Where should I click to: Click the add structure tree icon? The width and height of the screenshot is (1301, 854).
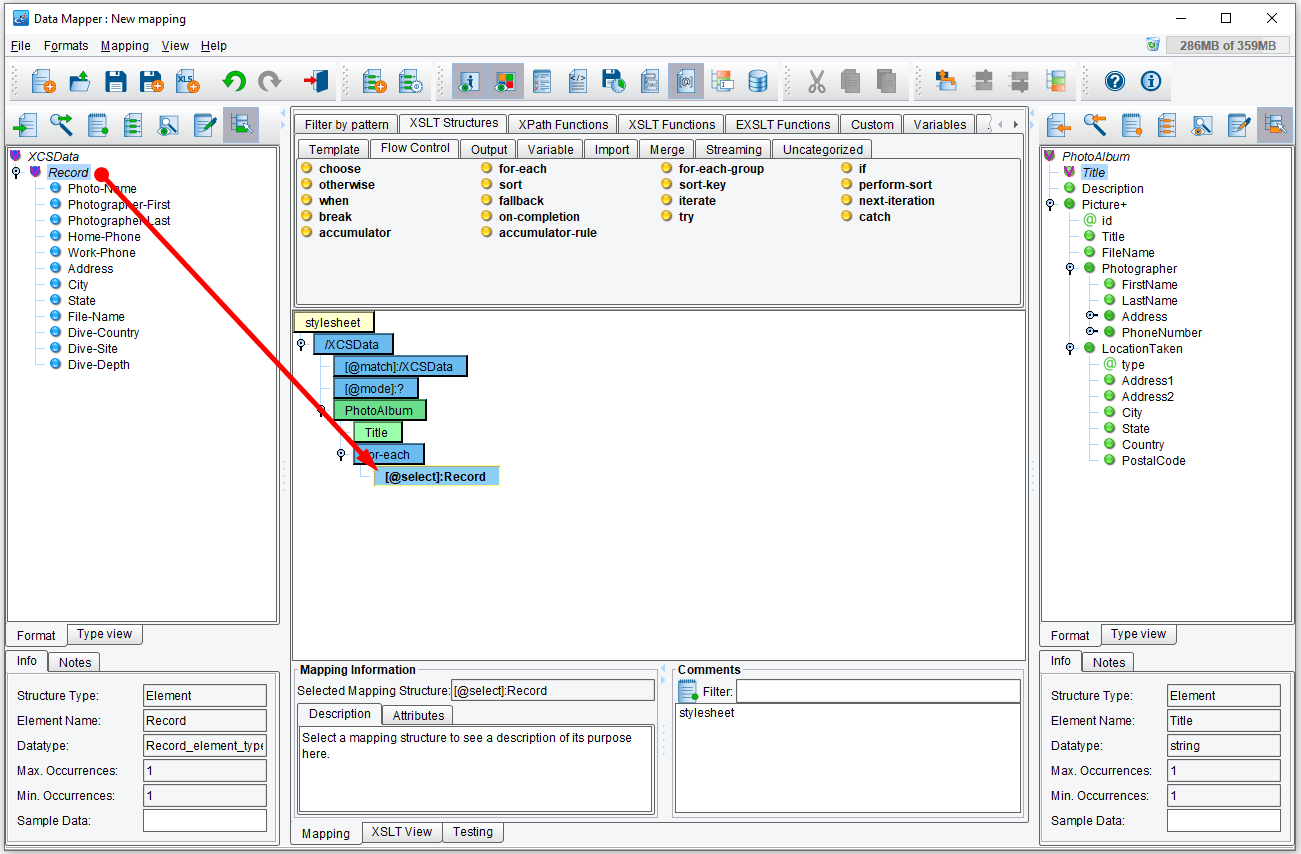tap(374, 82)
